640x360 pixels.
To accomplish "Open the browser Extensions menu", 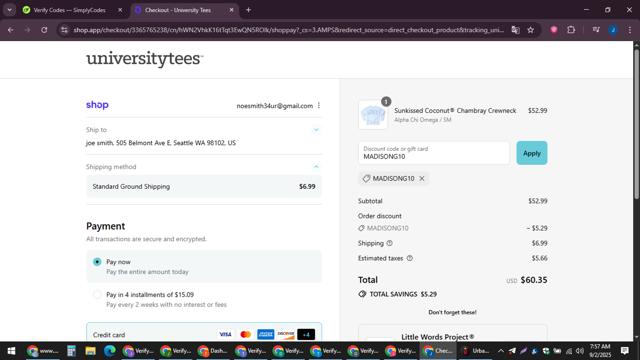I will click(571, 30).
